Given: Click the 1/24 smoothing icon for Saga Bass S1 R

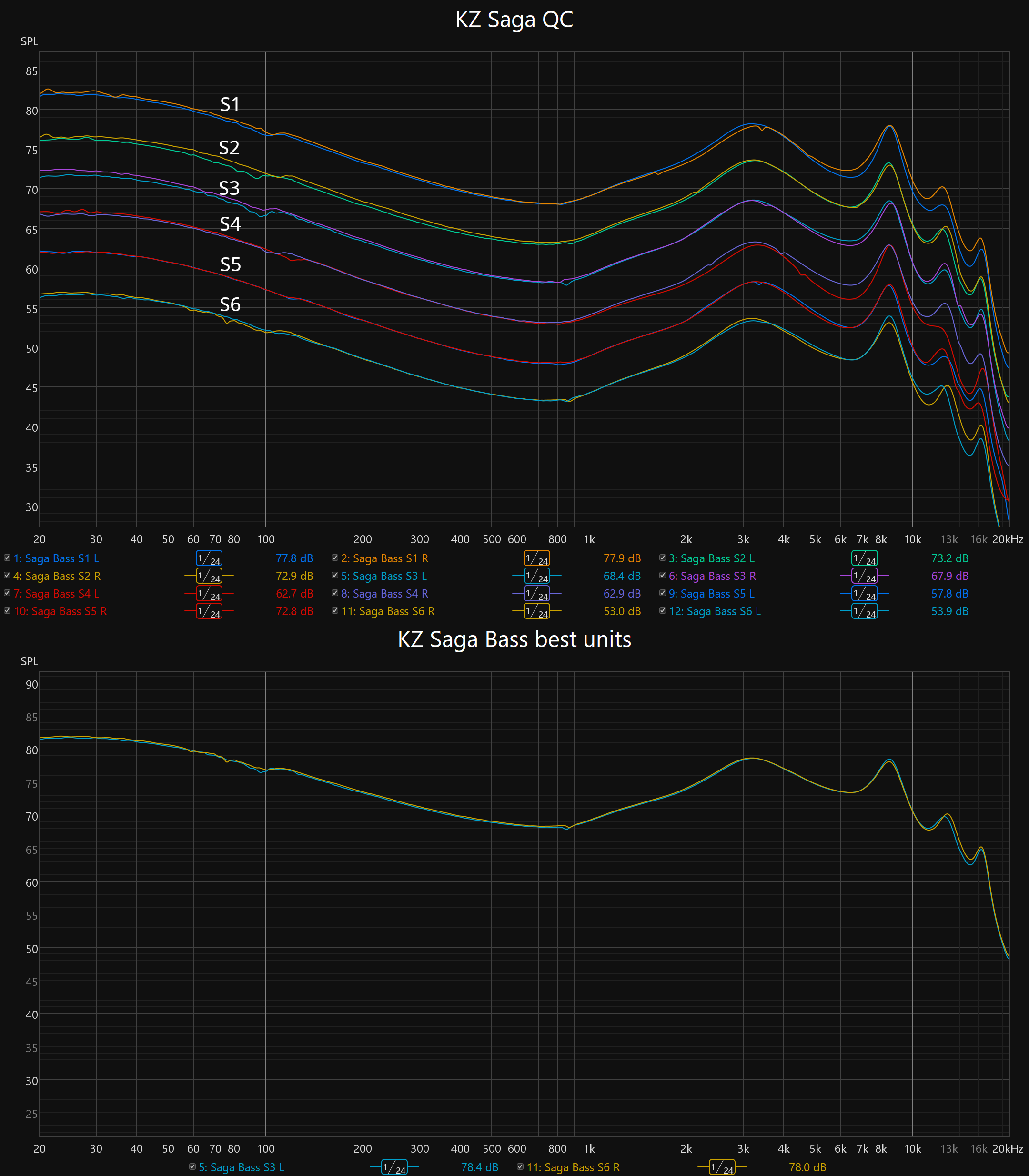Looking at the screenshot, I should coord(537,558).
